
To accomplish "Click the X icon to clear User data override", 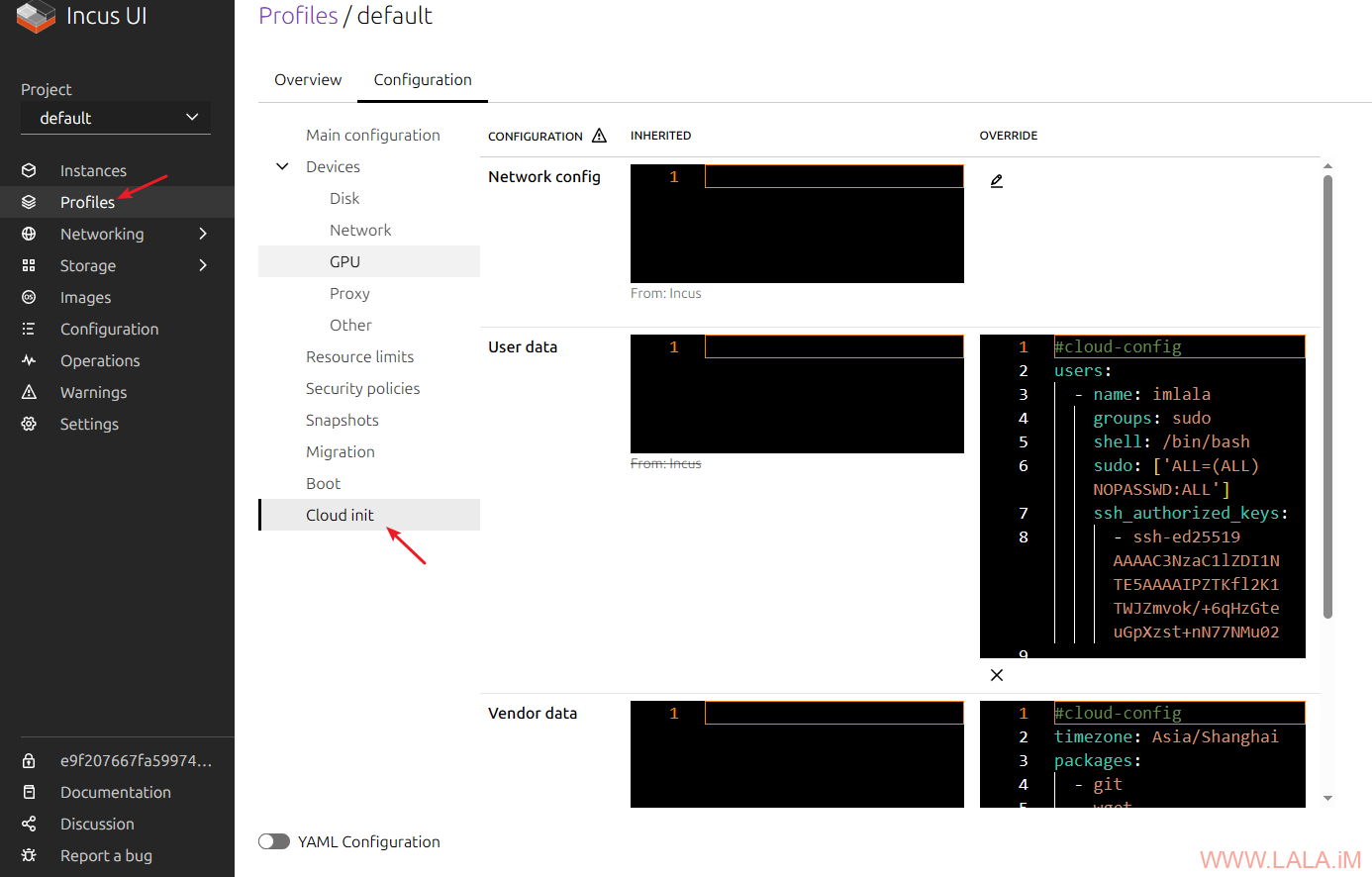I will tap(997, 675).
